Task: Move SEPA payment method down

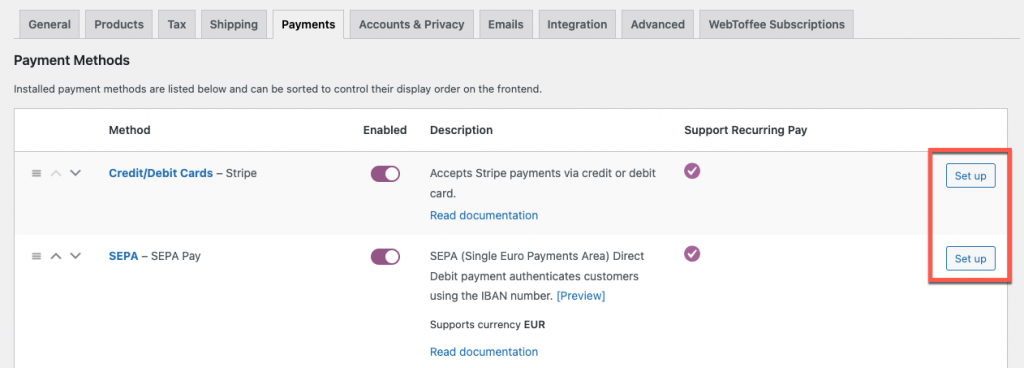Action: tap(75, 256)
